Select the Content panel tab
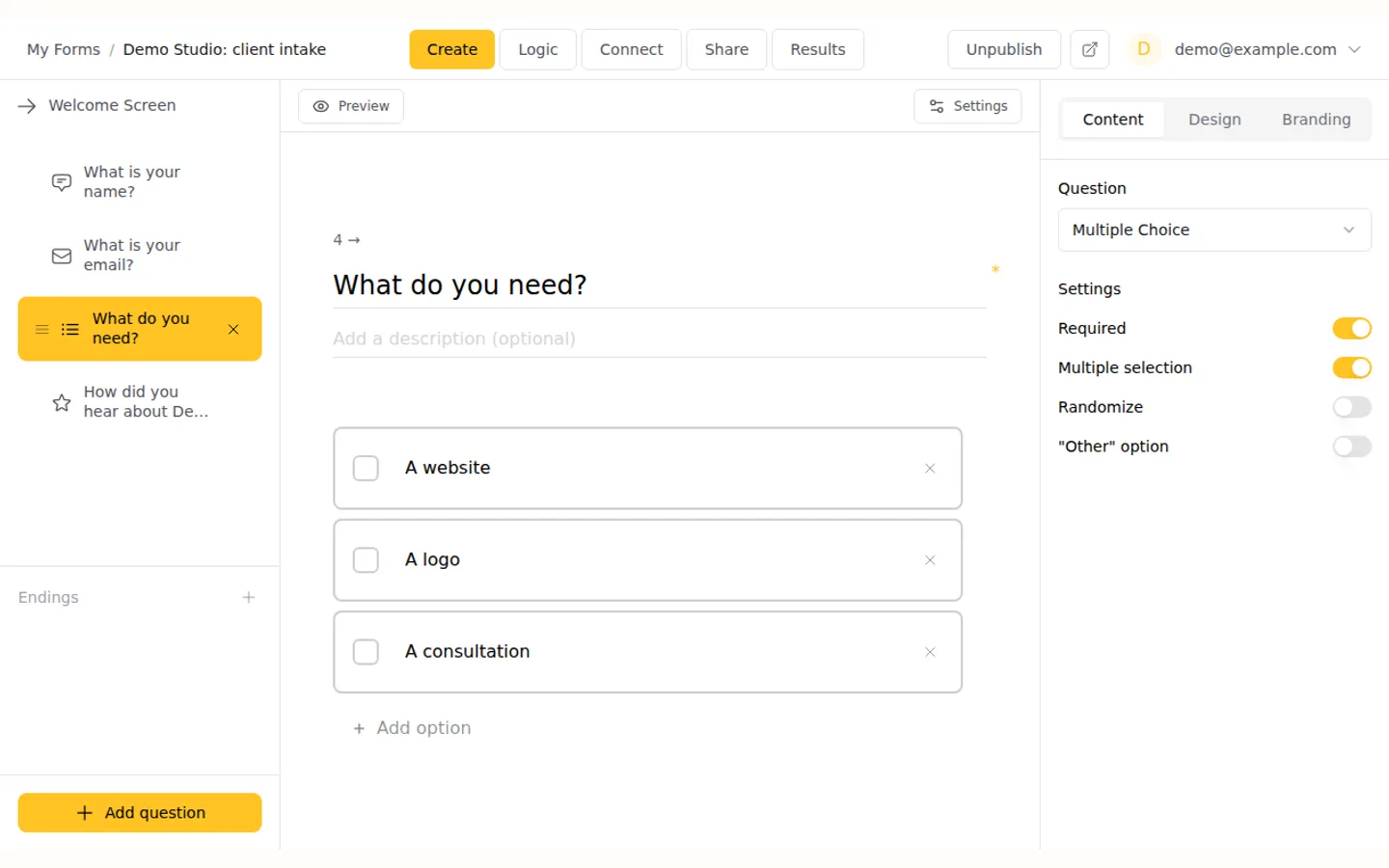Viewport: 1389px width, 868px height. pos(1113,120)
